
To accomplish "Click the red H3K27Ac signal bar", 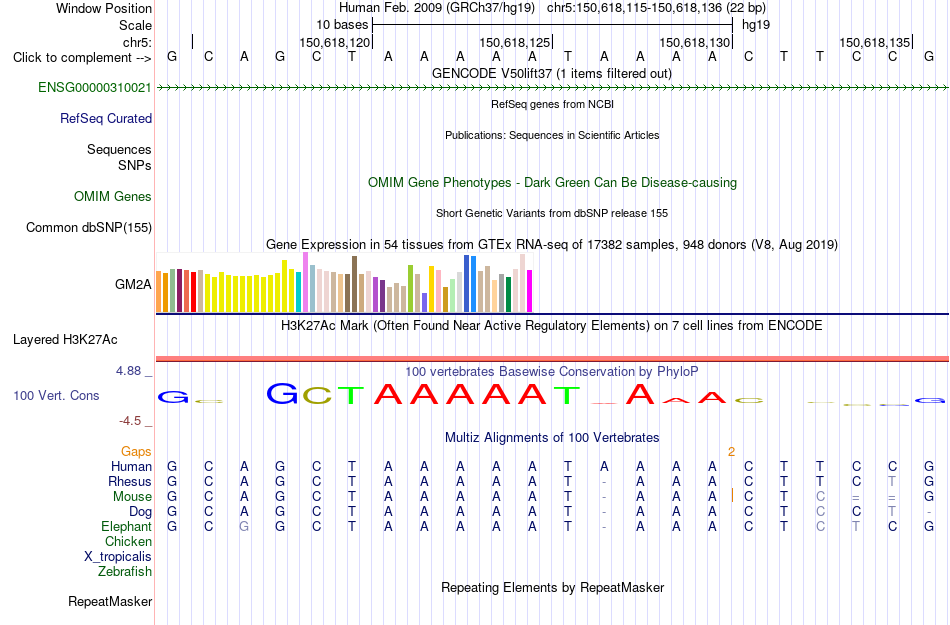I will (552, 359).
